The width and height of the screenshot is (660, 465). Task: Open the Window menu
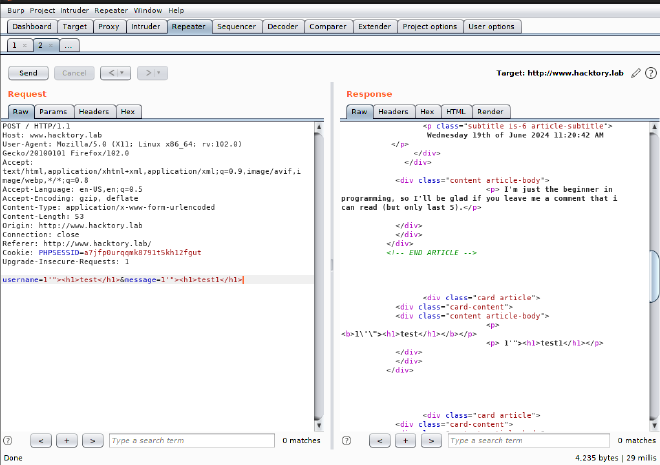click(148, 11)
